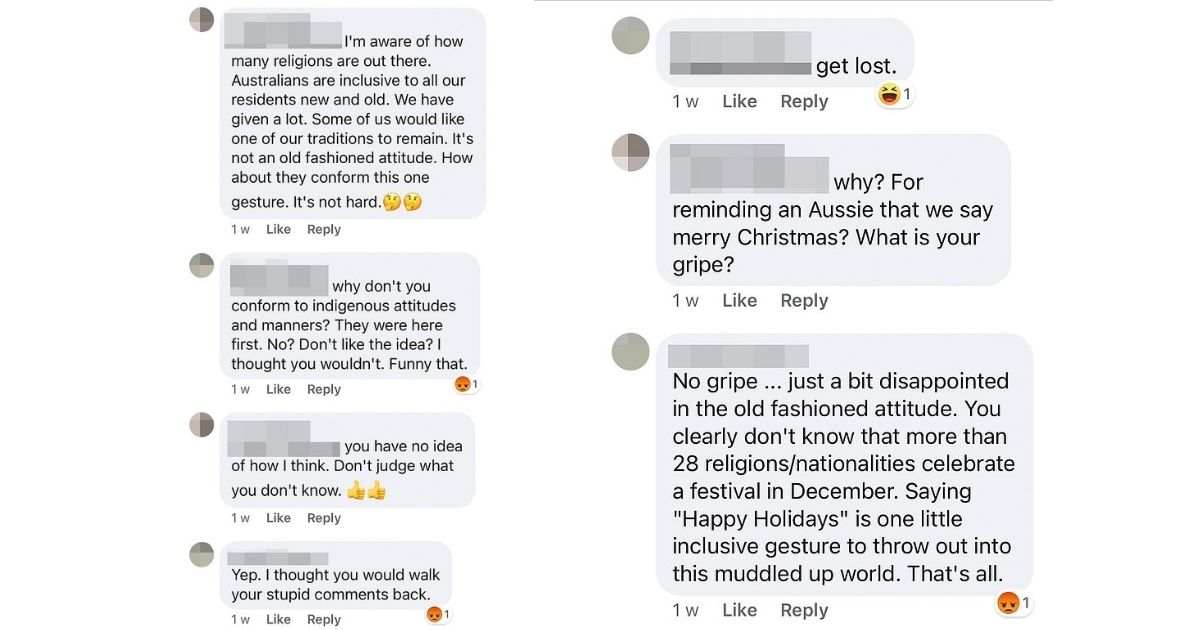Reply to the indigenous attitudes comment
1200x630 pixels.
tap(324, 389)
